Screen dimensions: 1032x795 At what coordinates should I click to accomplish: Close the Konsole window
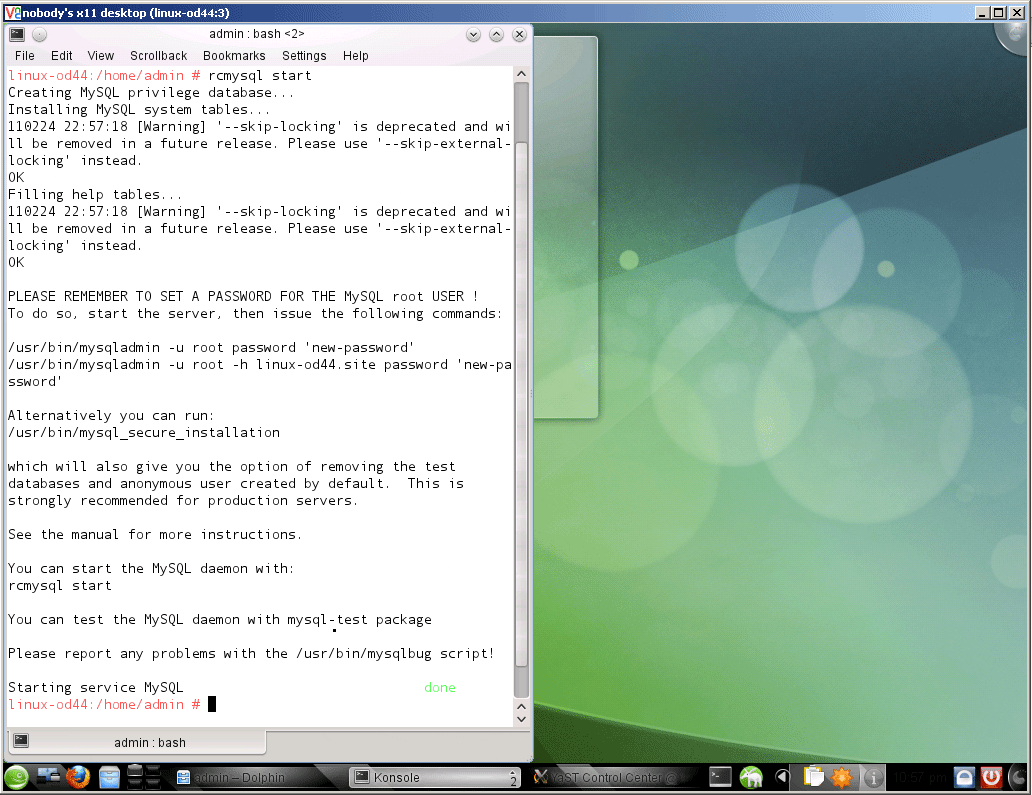click(x=519, y=34)
